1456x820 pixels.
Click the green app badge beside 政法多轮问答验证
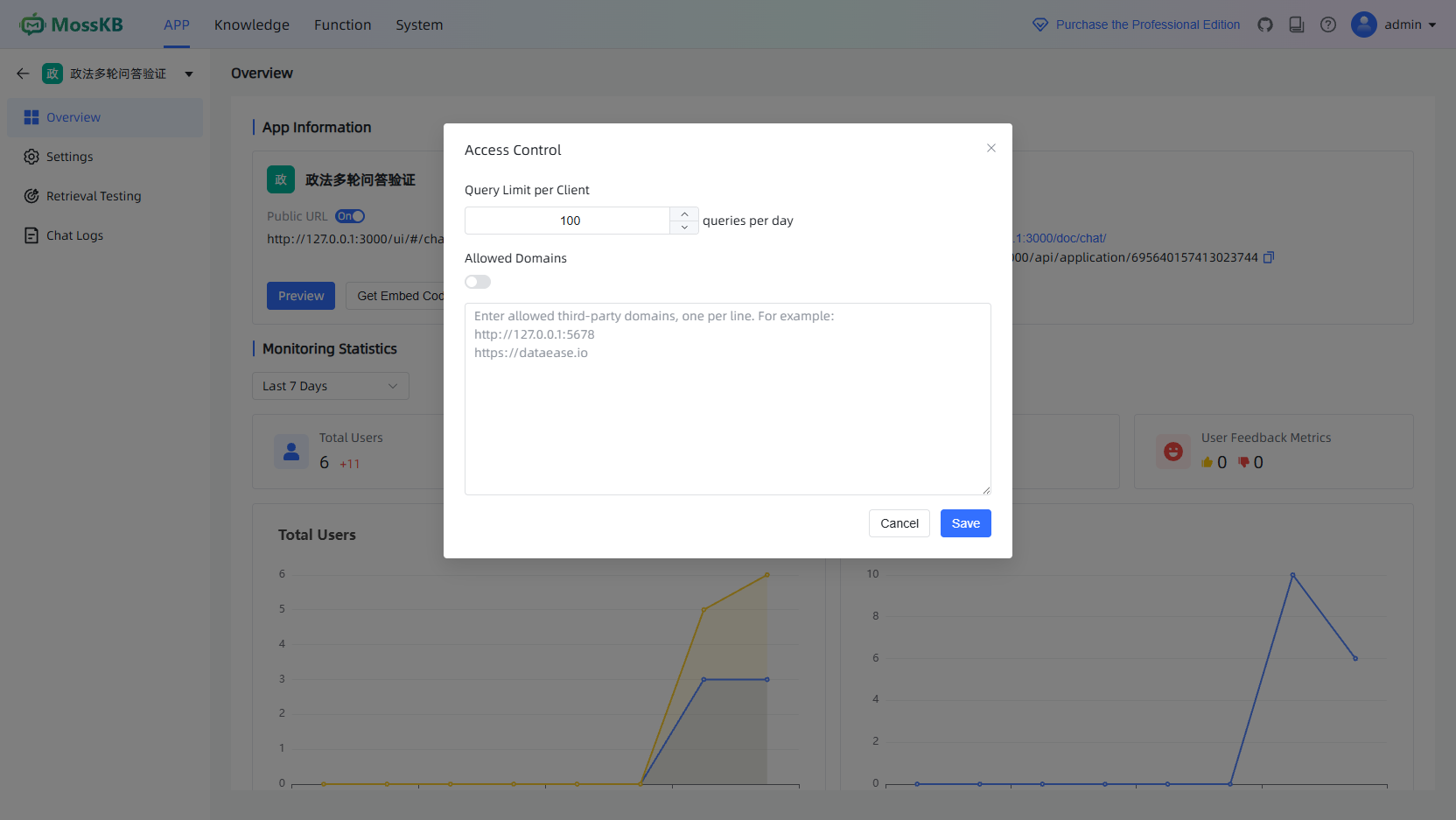52,74
